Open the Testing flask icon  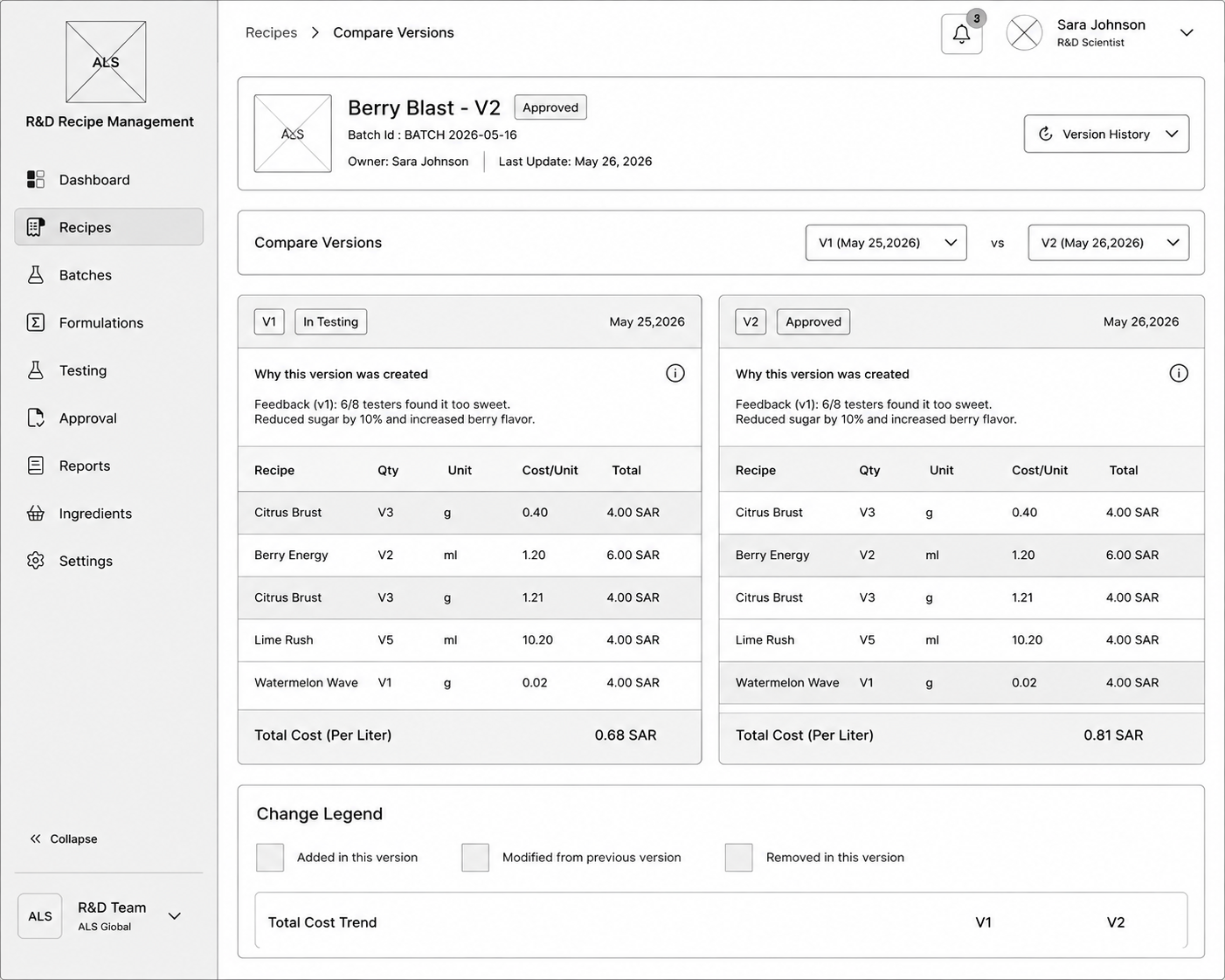[x=36, y=370]
